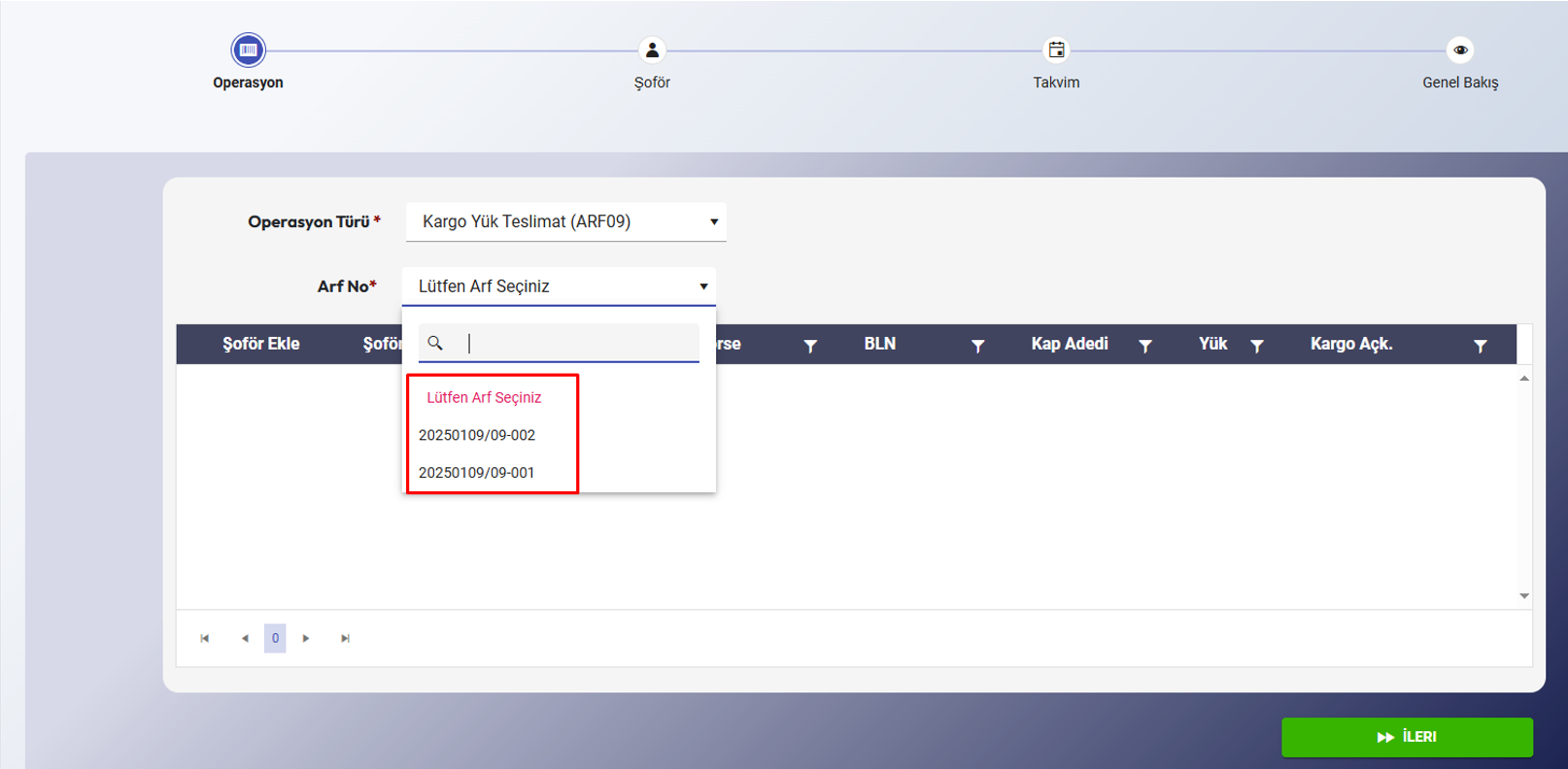Image resolution: width=1568 pixels, height=769 pixels.
Task: Select the 'Lütfen Arf Seçiniz' placeholder option
Action: (484, 397)
